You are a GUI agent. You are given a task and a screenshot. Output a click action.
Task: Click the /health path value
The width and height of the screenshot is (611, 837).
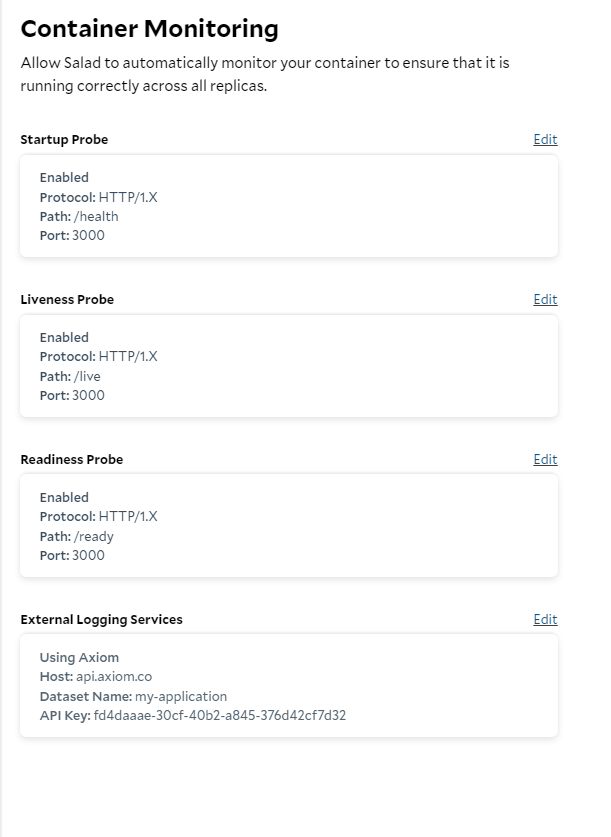pos(96,216)
